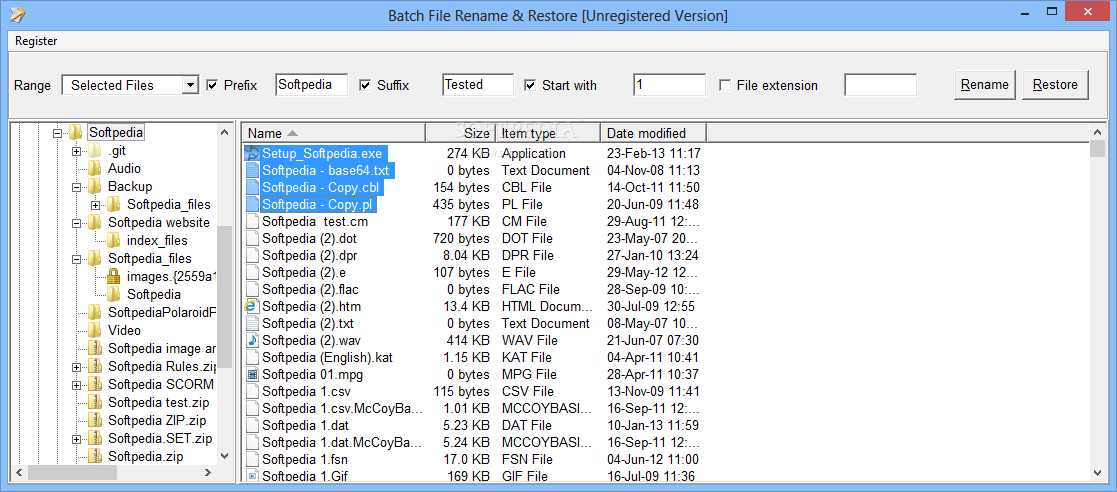The width and height of the screenshot is (1117, 492).
Task: Click the .git folder icon in the tree
Action: click(94, 150)
